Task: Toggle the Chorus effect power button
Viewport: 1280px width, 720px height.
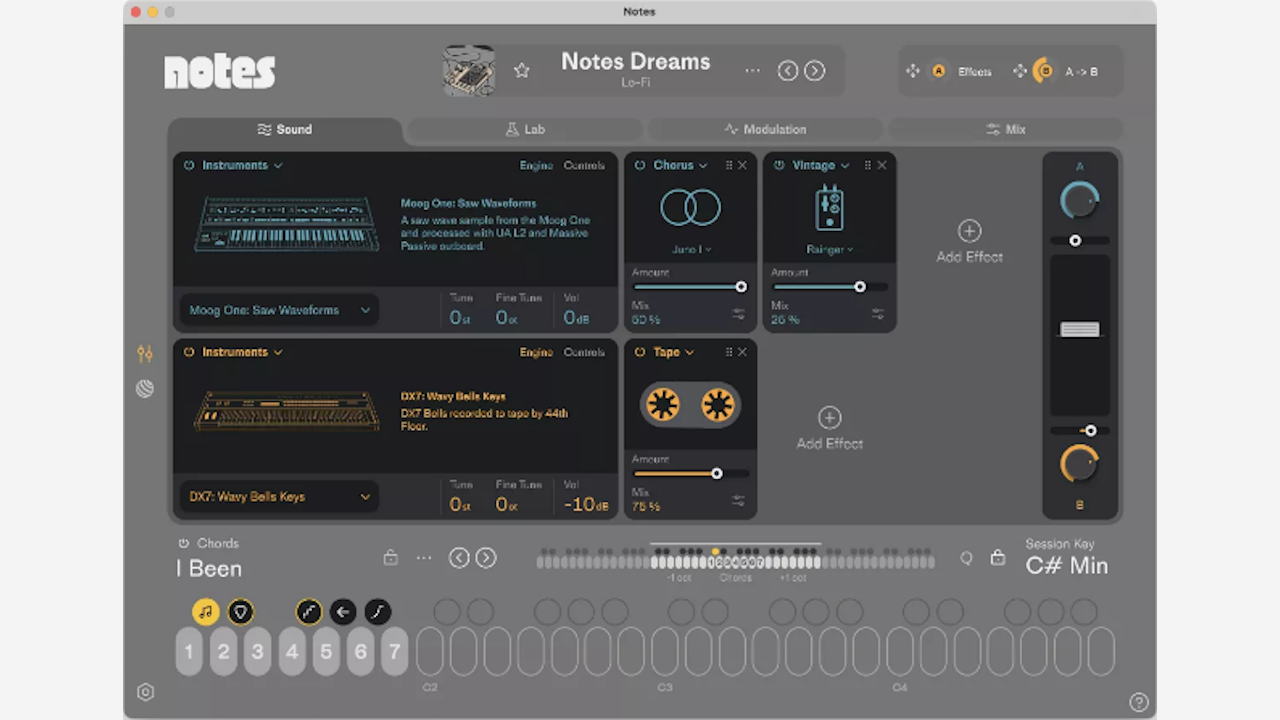Action: 639,165
